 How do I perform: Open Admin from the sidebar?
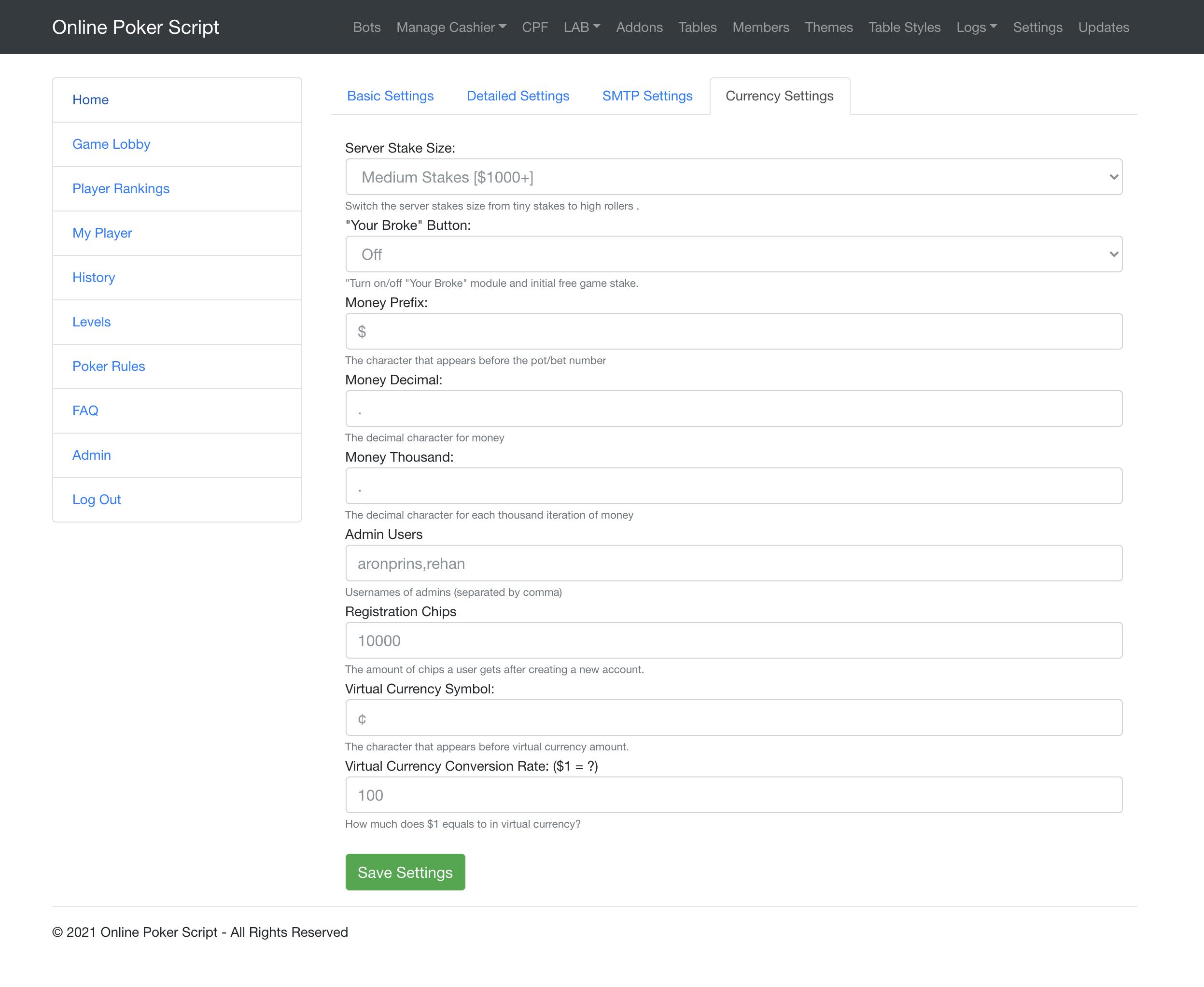177,455
